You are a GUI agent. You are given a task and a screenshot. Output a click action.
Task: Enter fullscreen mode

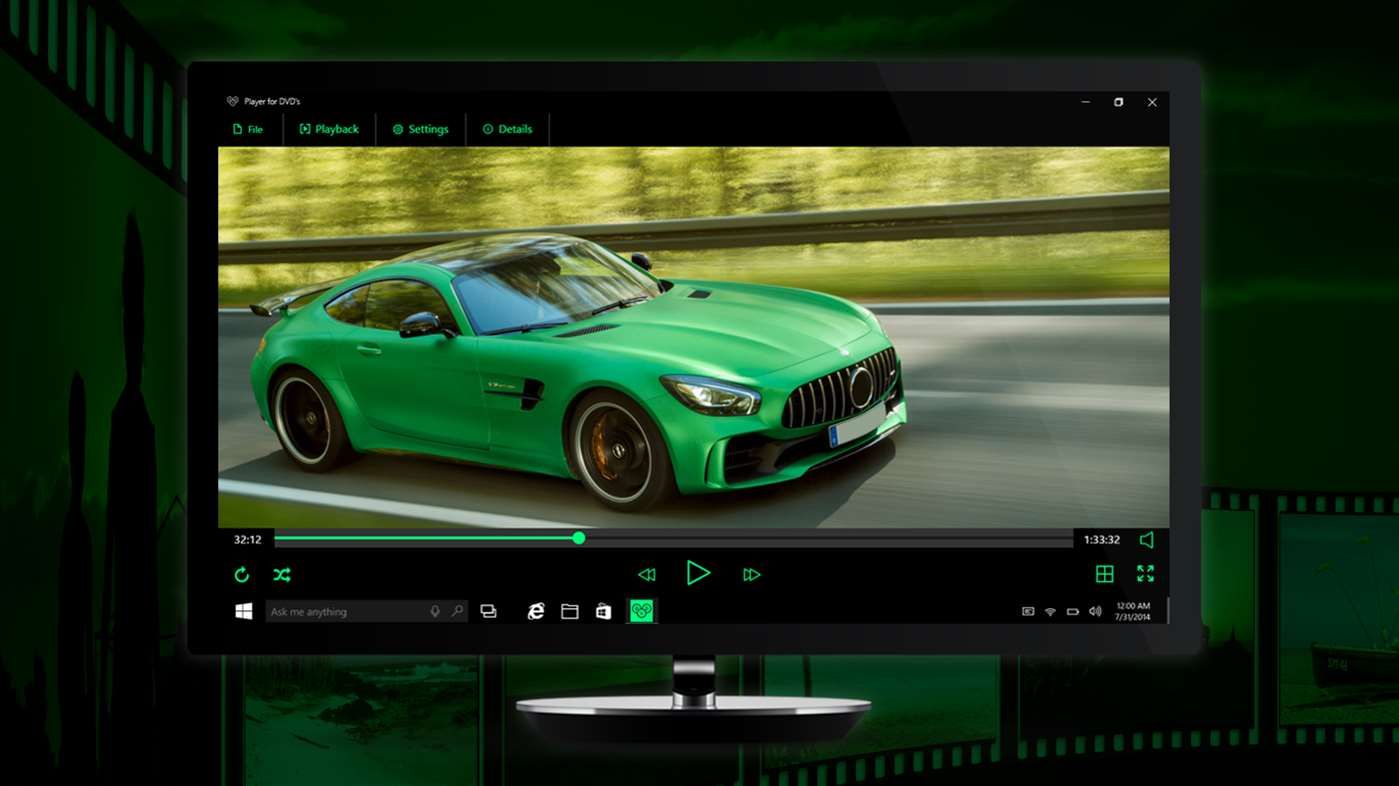pos(1145,574)
